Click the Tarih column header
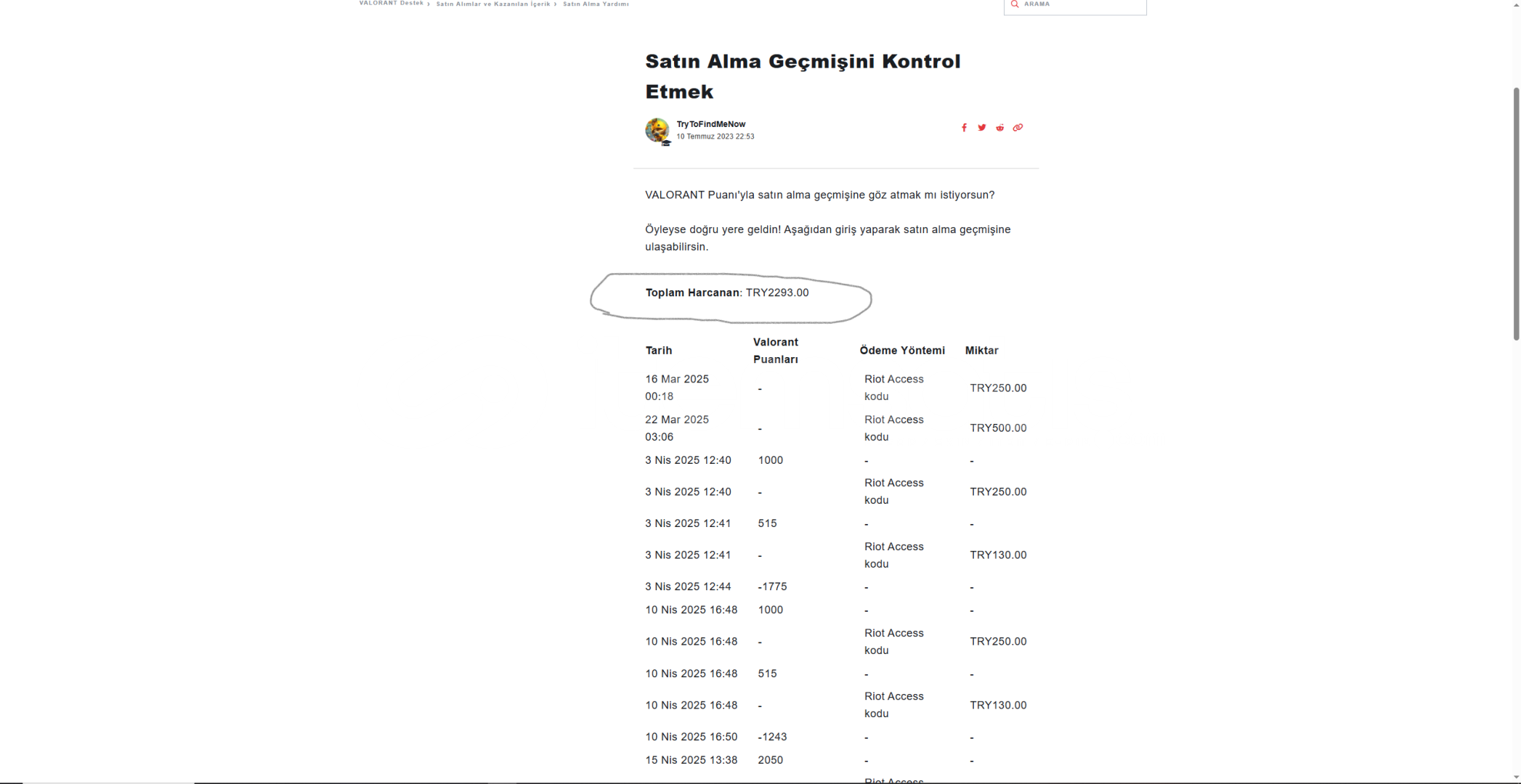The image size is (1521, 784). click(659, 351)
